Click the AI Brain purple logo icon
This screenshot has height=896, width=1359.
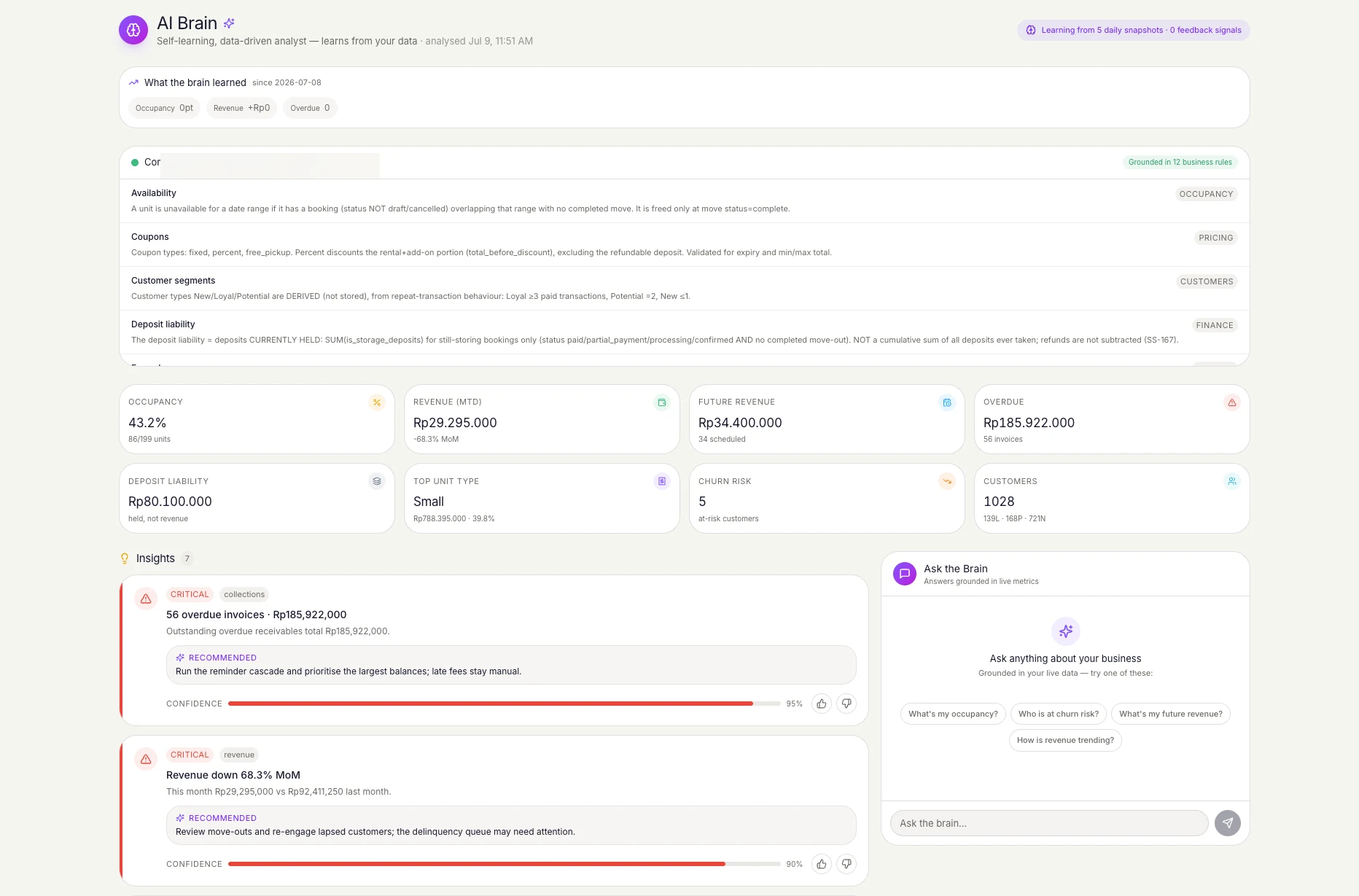133,30
